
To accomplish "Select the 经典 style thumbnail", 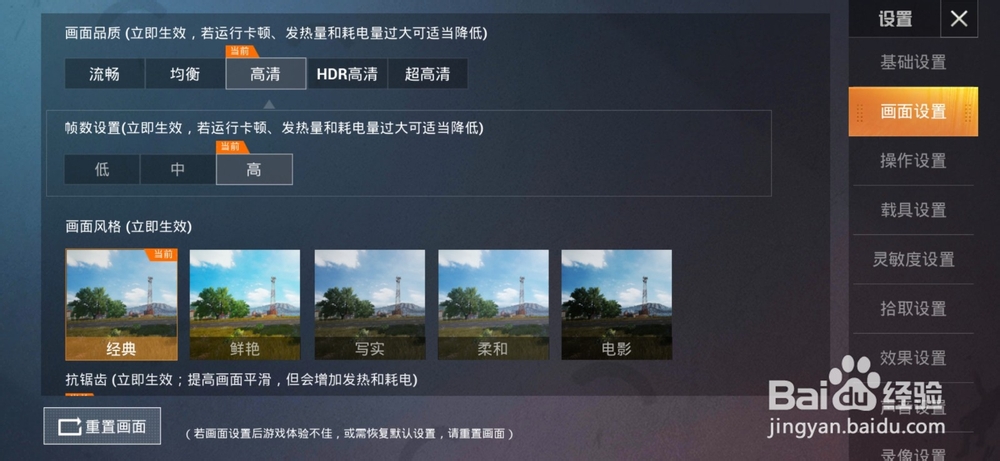I will 122,305.
